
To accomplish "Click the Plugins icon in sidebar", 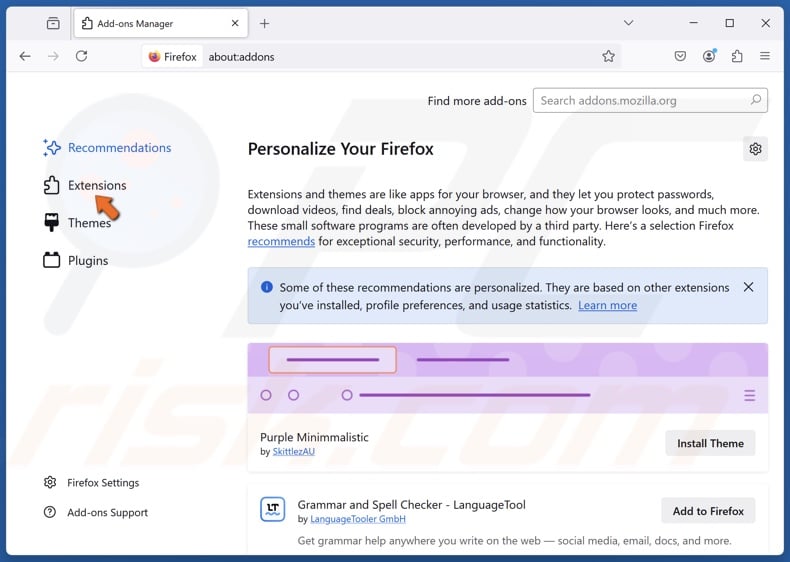I will pos(51,260).
